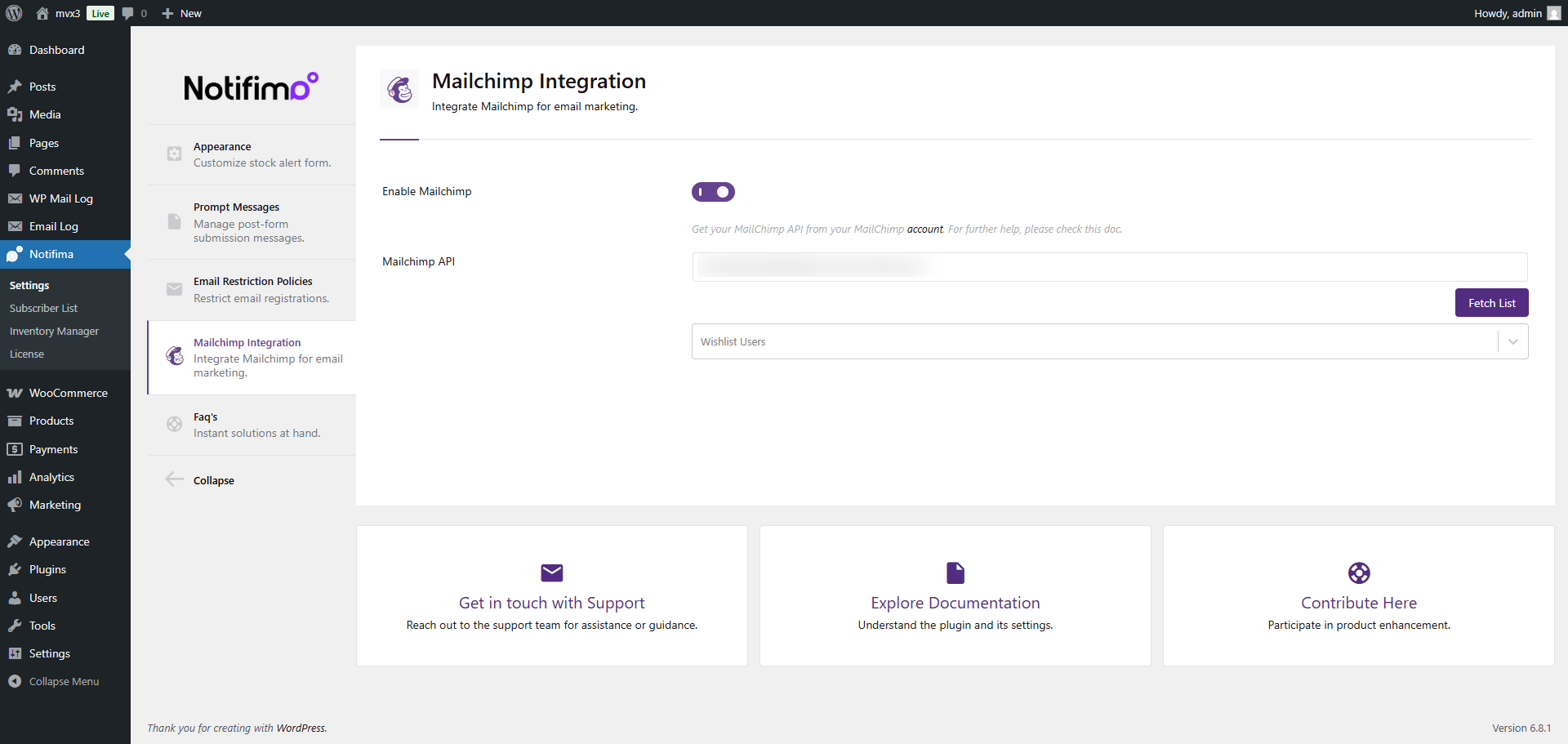Click the Email Log envelope icon
This screenshot has width=1568, height=744.
(x=15, y=226)
